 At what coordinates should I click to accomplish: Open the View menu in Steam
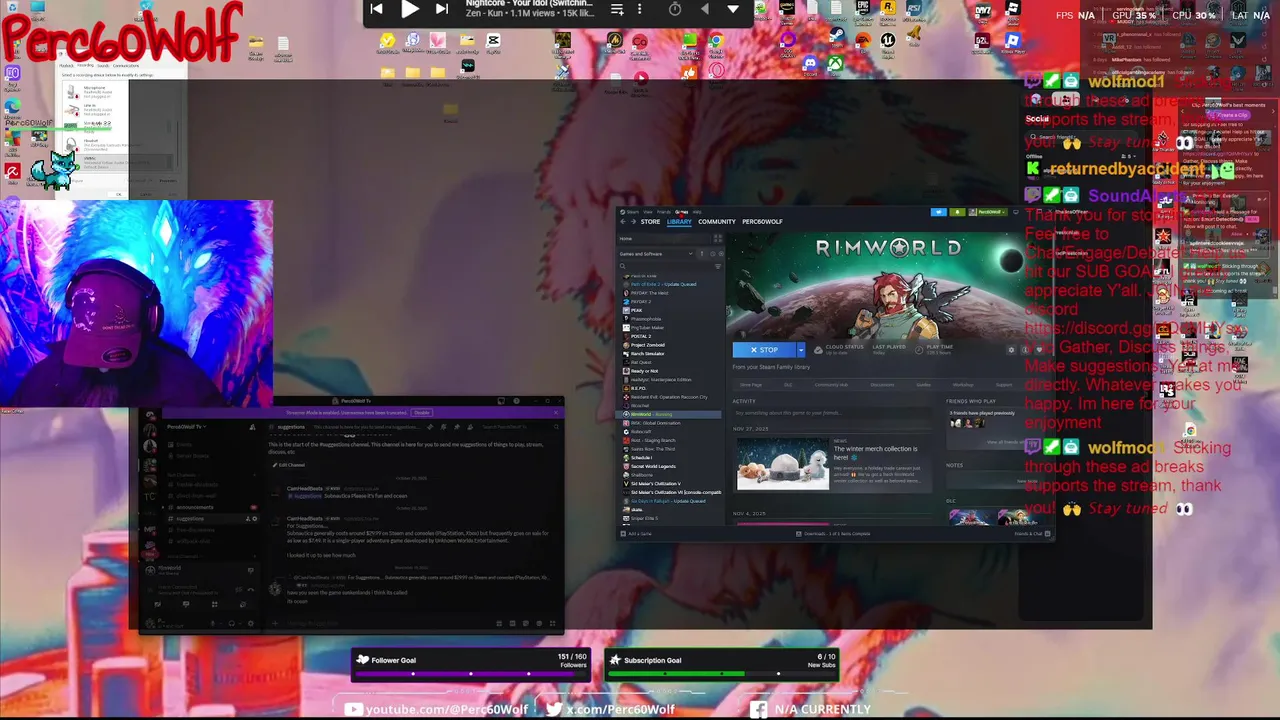(647, 212)
